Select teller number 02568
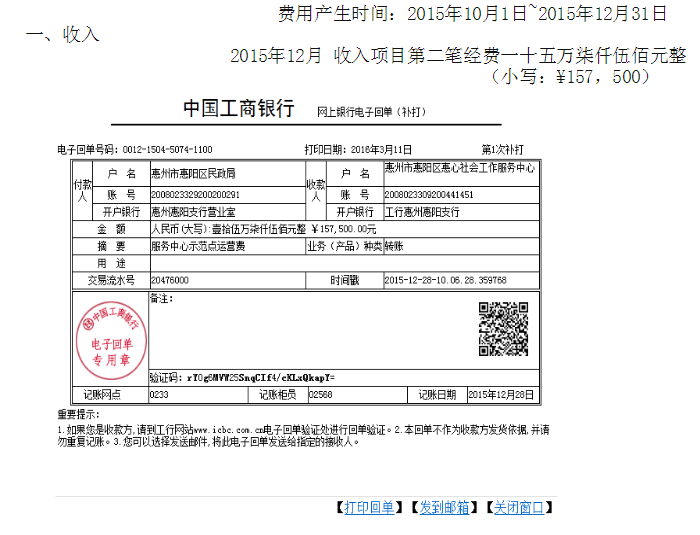The image size is (700, 535). pyautogui.click(x=321, y=395)
